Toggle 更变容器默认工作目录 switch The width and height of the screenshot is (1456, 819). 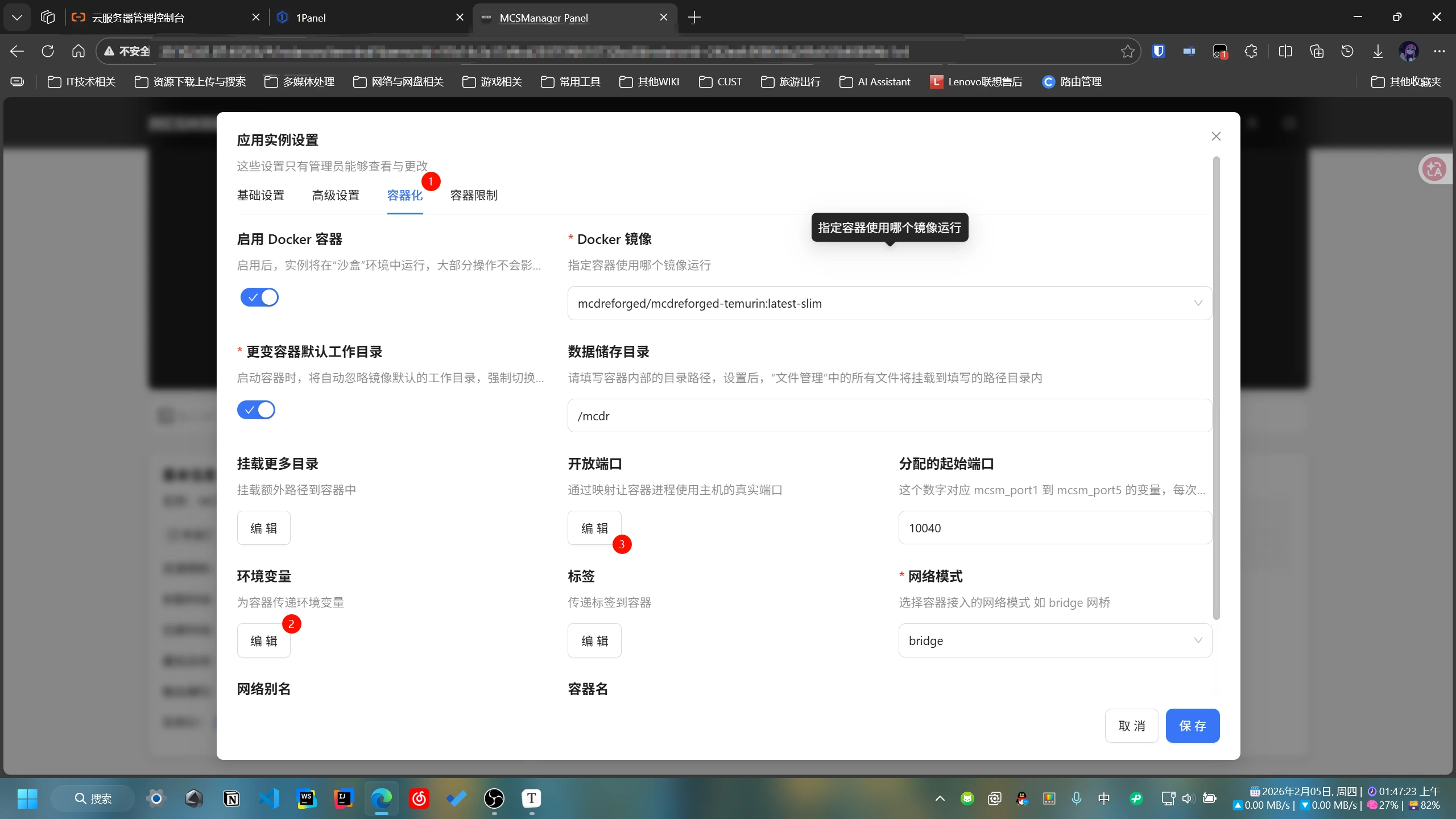(x=256, y=409)
